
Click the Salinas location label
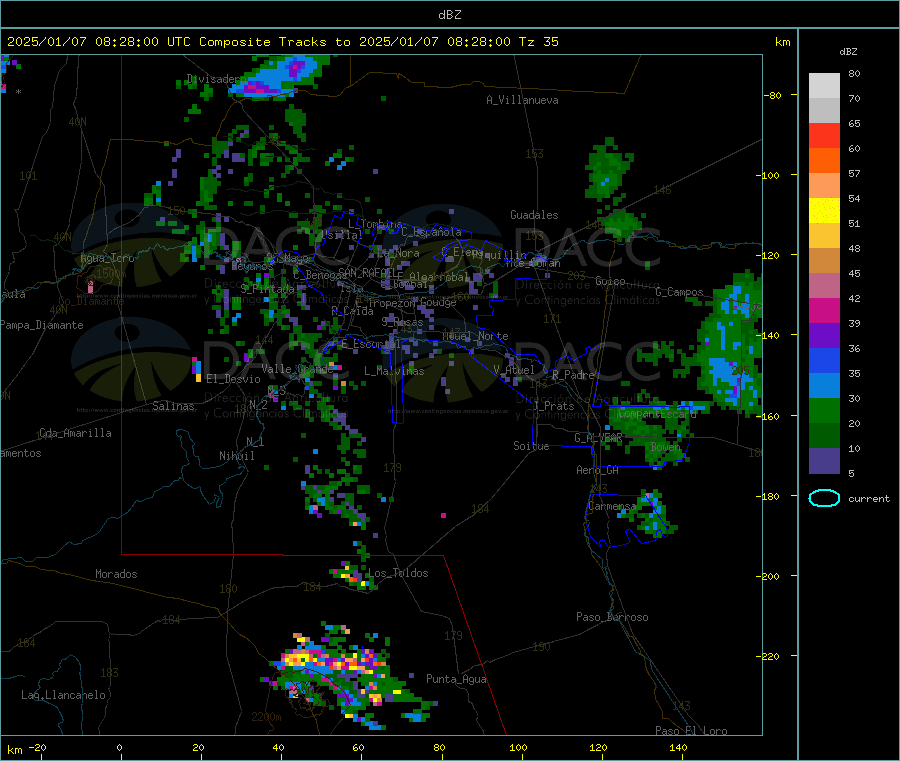(x=173, y=406)
